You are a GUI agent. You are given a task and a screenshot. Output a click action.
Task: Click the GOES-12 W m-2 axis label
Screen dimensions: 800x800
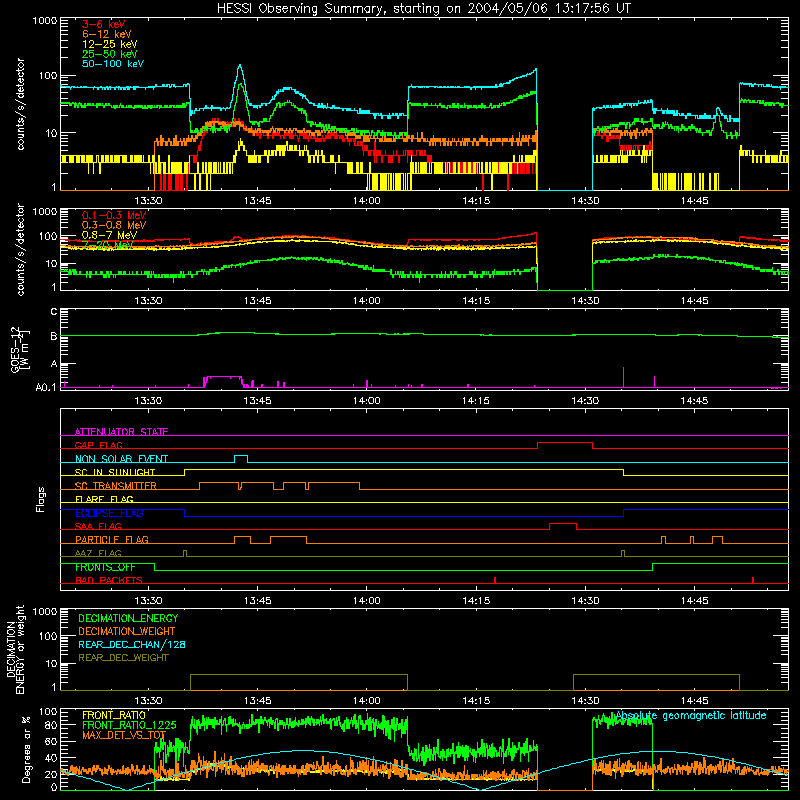[x=20, y=349]
